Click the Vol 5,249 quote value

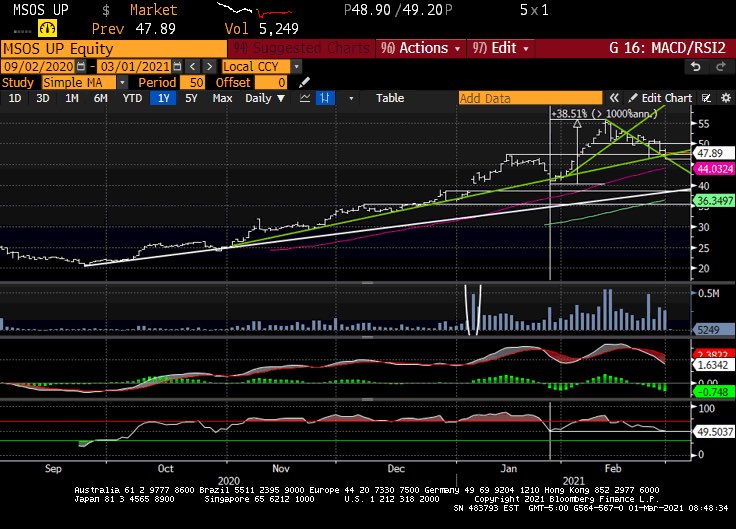(261, 29)
